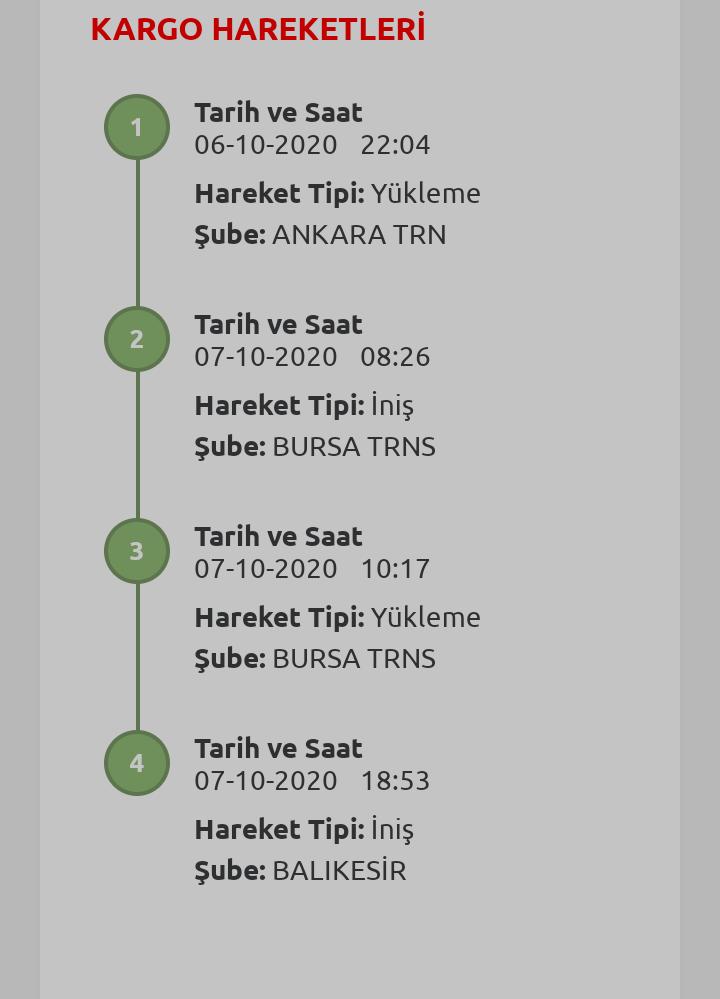Click the step 3 circle marker
This screenshot has height=999, width=720.
pos(137,551)
